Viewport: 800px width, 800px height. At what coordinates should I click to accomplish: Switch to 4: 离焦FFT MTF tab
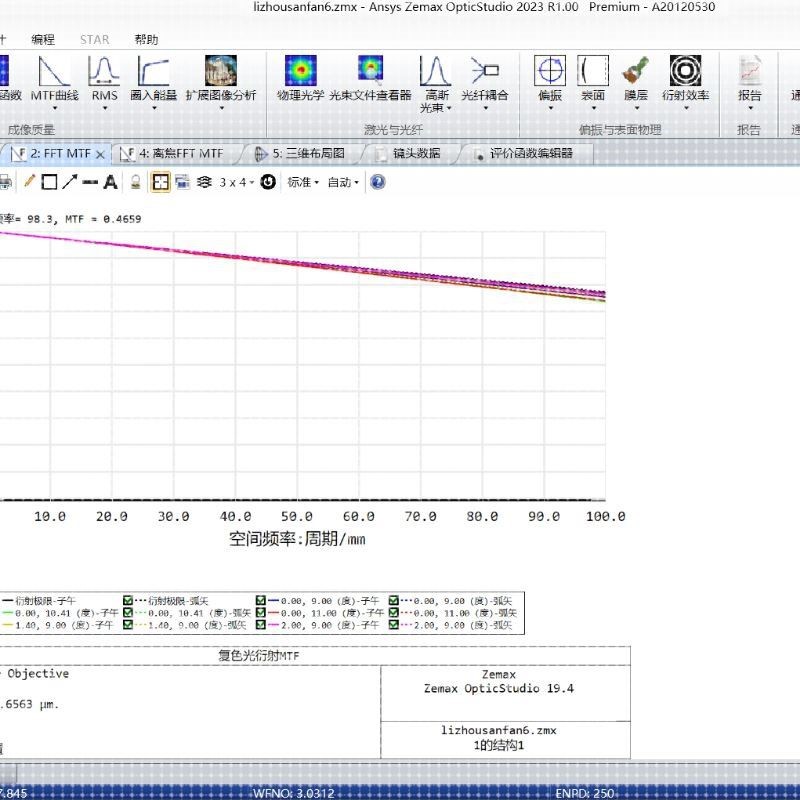tap(176, 154)
